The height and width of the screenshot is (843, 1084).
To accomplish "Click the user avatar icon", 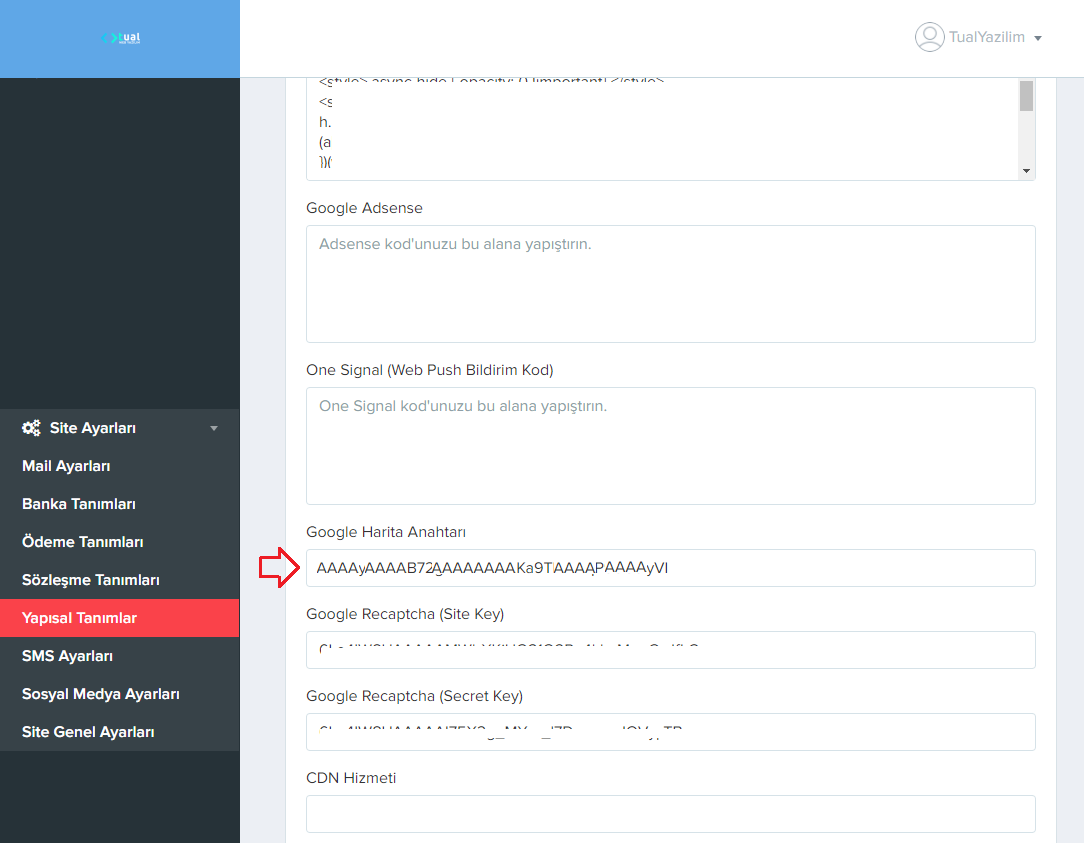I will pos(929,37).
